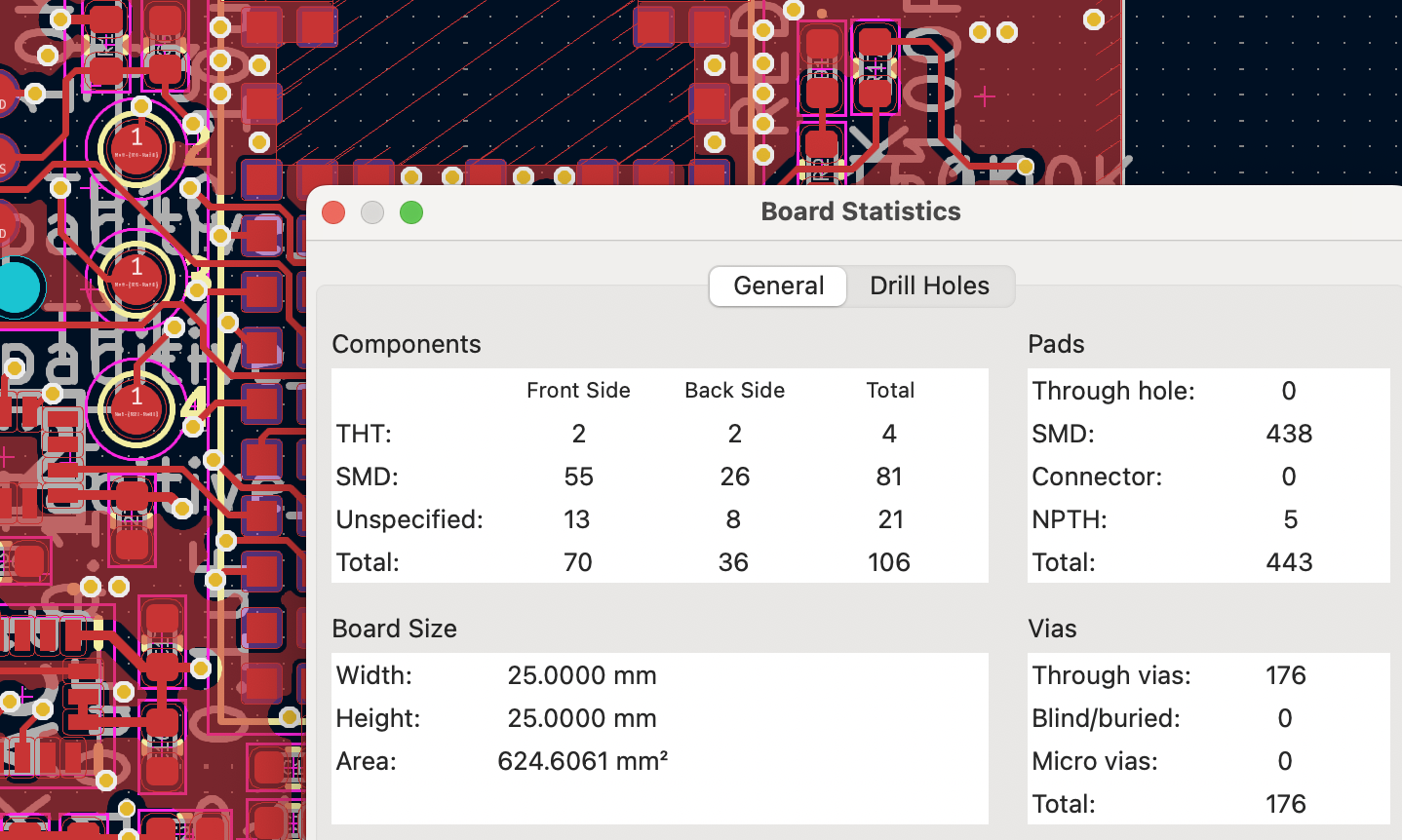Image resolution: width=1402 pixels, height=840 pixels.
Task: Click NPTH pads value 5
Action: [x=1290, y=519]
